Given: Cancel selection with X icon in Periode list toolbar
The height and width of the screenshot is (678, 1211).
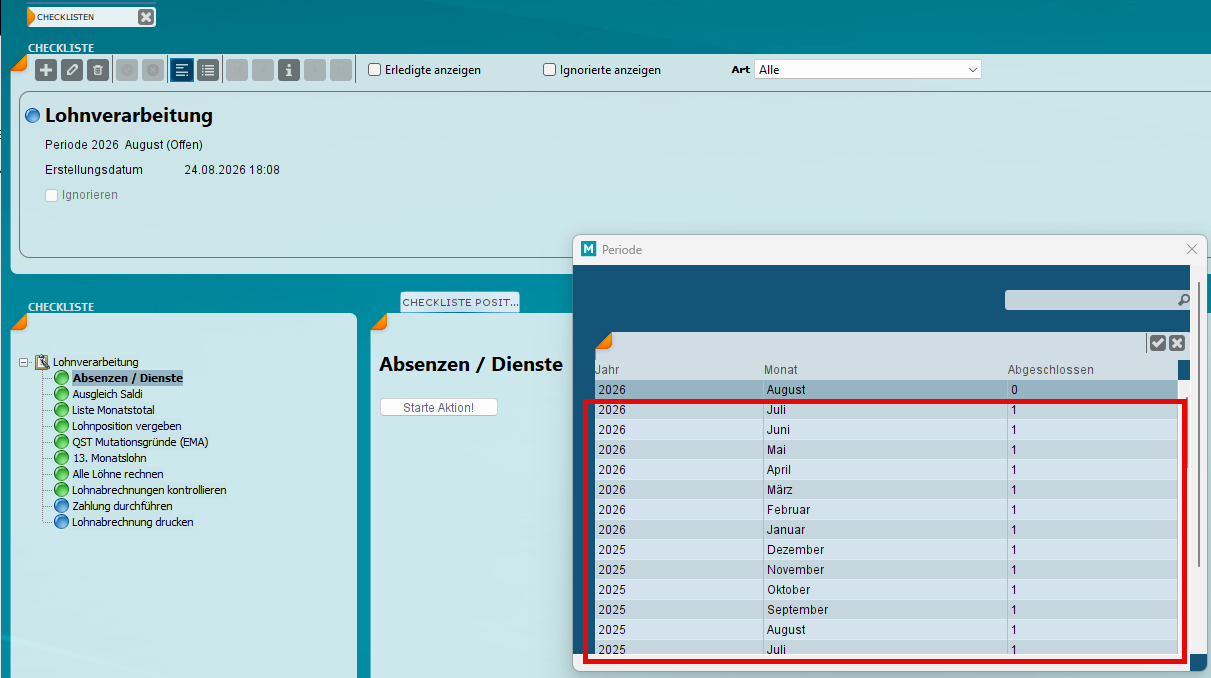Looking at the screenshot, I should pyautogui.click(x=1177, y=343).
